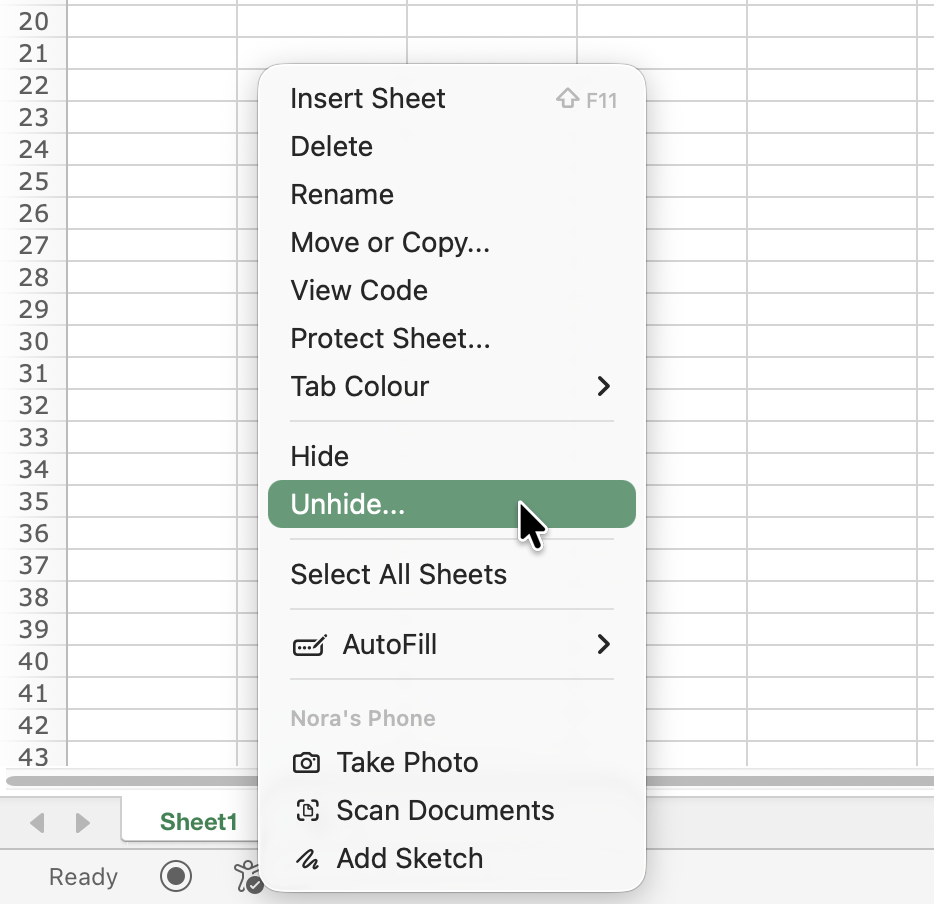The height and width of the screenshot is (904, 934).
Task: Select Delete in the context menu
Action: point(332,147)
